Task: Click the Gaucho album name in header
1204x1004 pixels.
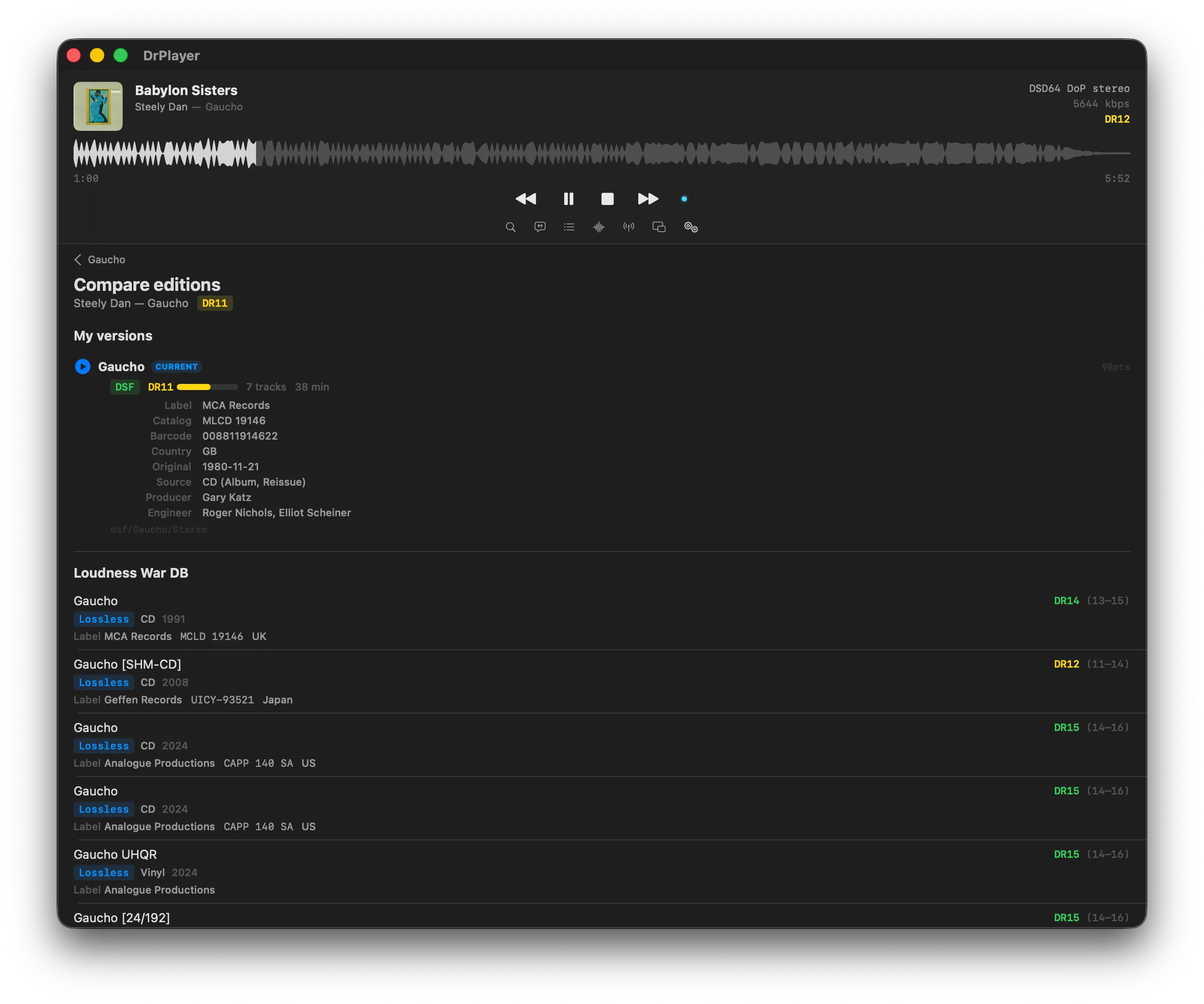Action: coord(224,107)
